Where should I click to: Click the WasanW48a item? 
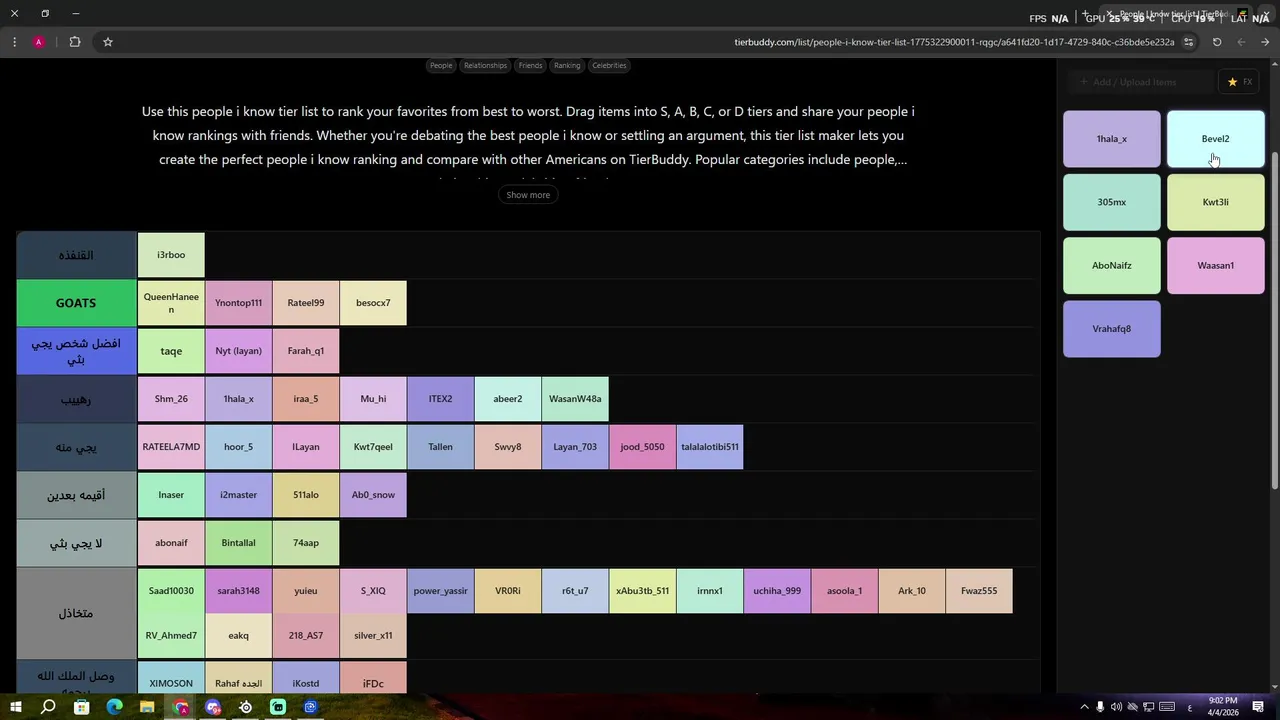(575, 399)
